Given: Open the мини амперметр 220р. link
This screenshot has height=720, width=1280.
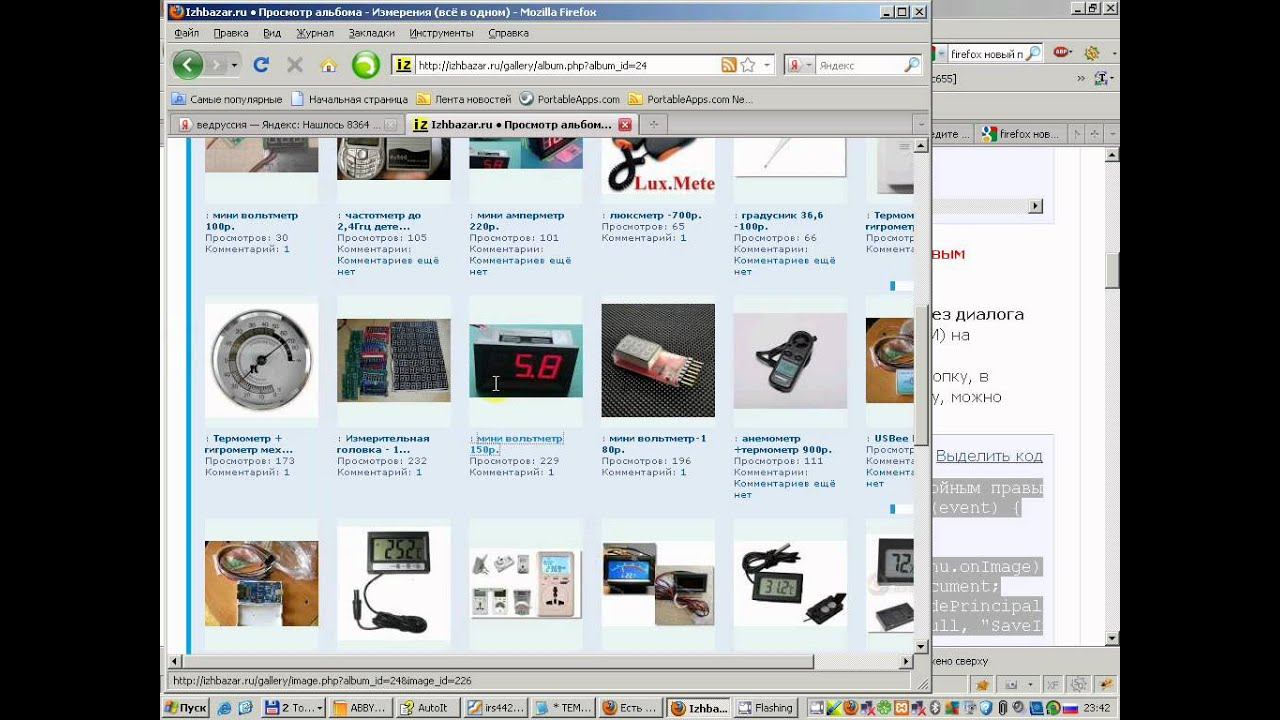Looking at the screenshot, I should 517,221.
